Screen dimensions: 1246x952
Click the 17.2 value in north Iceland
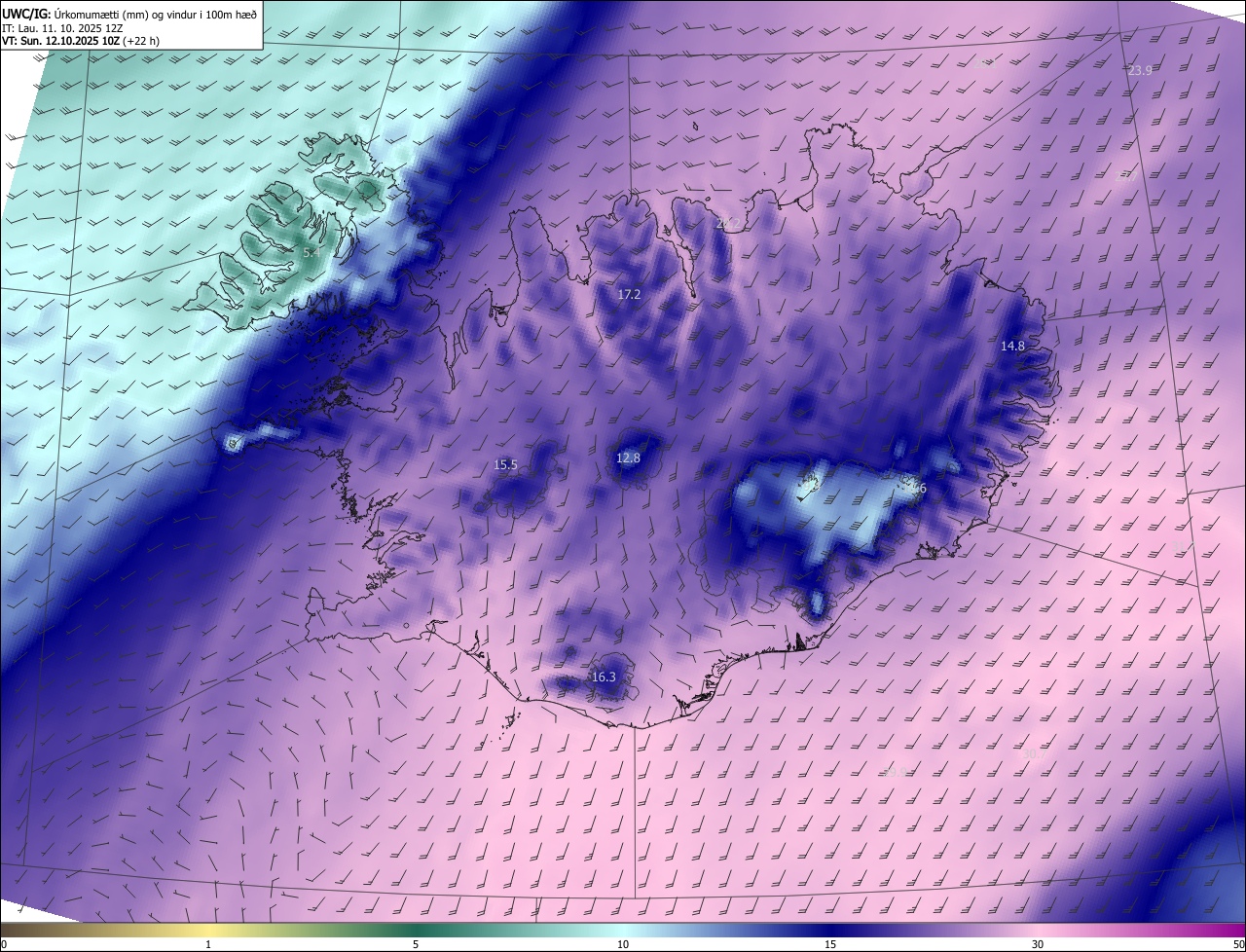click(630, 294)
